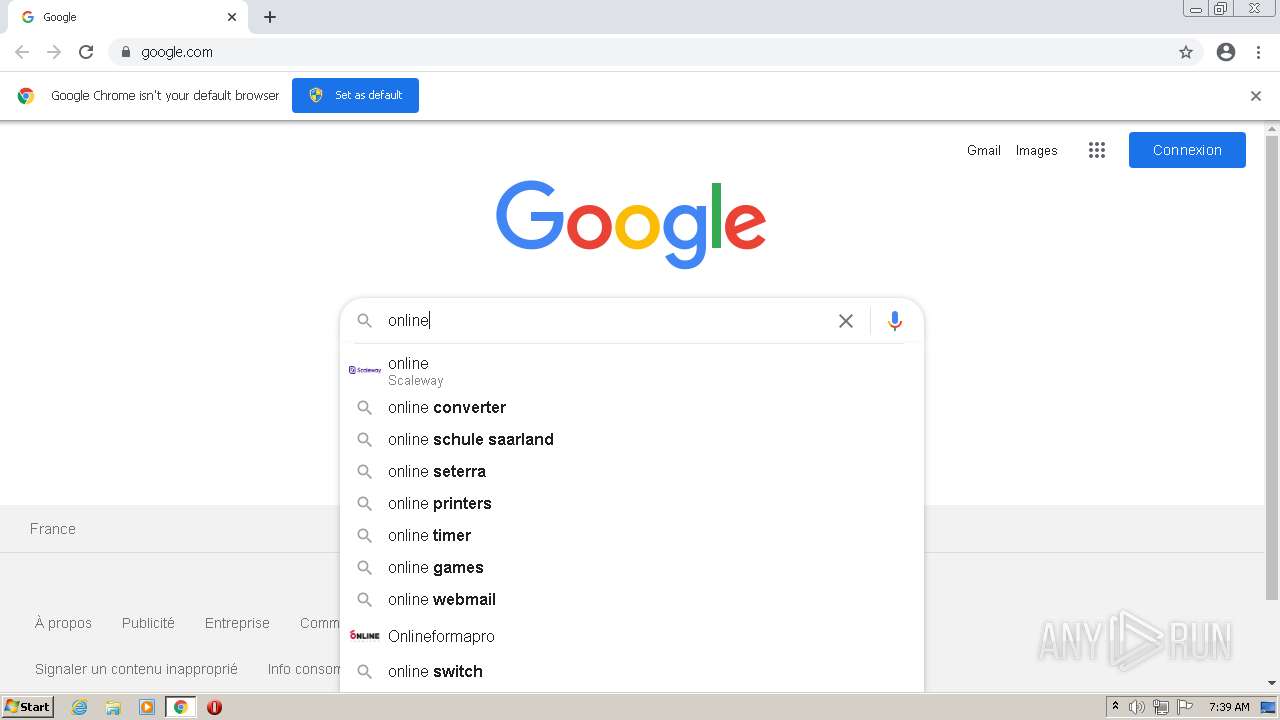Select suggestion 'online switch'
Viewport: 1280px width, 720px height.
pyautogui.click(x=632, y=671)
